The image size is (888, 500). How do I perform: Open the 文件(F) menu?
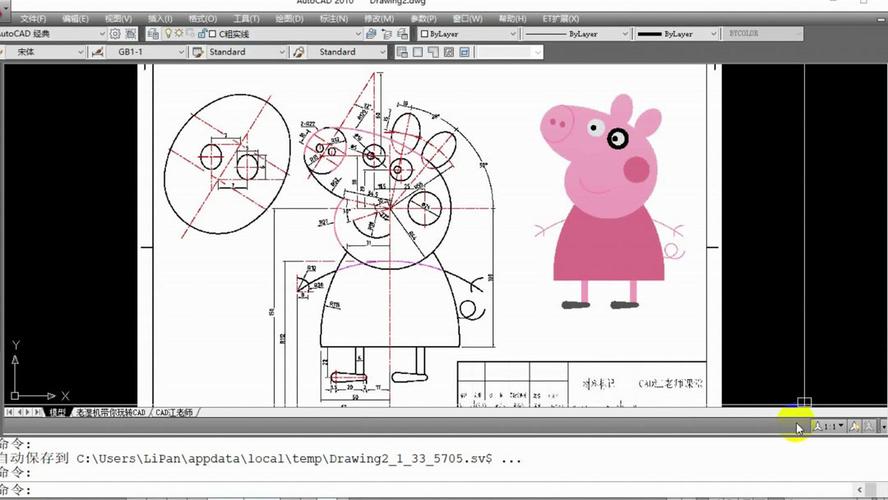coord(33,19)
